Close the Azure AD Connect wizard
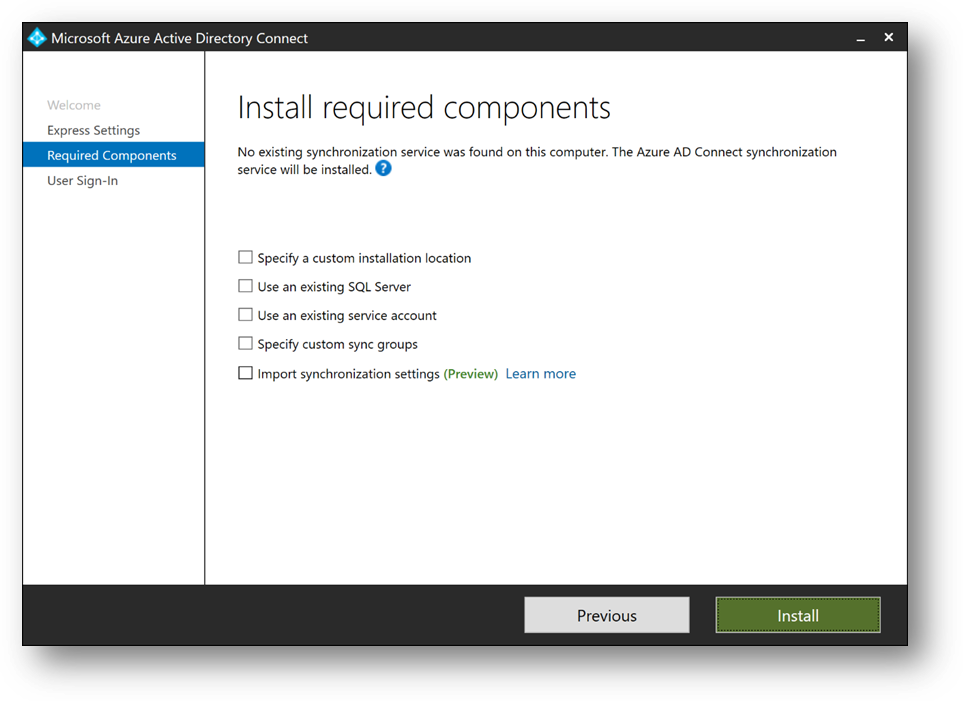The image size is (963, 701). point(888,37)
